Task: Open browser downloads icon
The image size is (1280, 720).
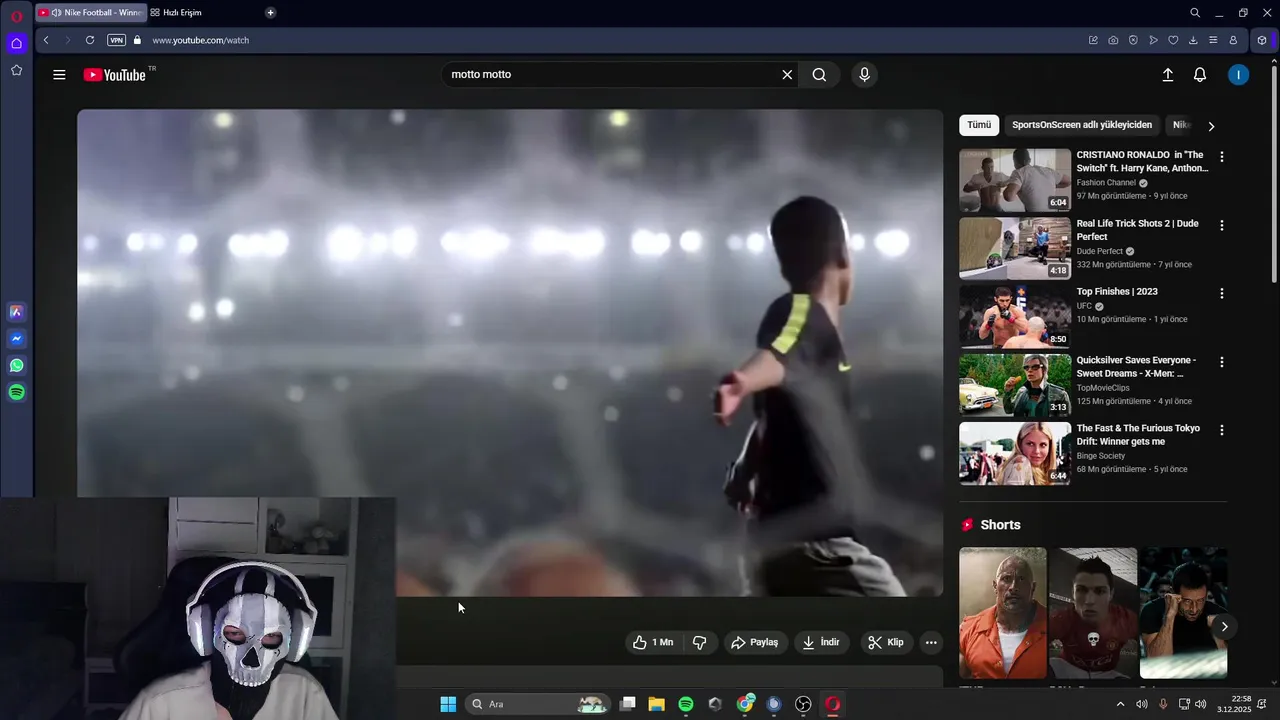Action: (1193, 40)
